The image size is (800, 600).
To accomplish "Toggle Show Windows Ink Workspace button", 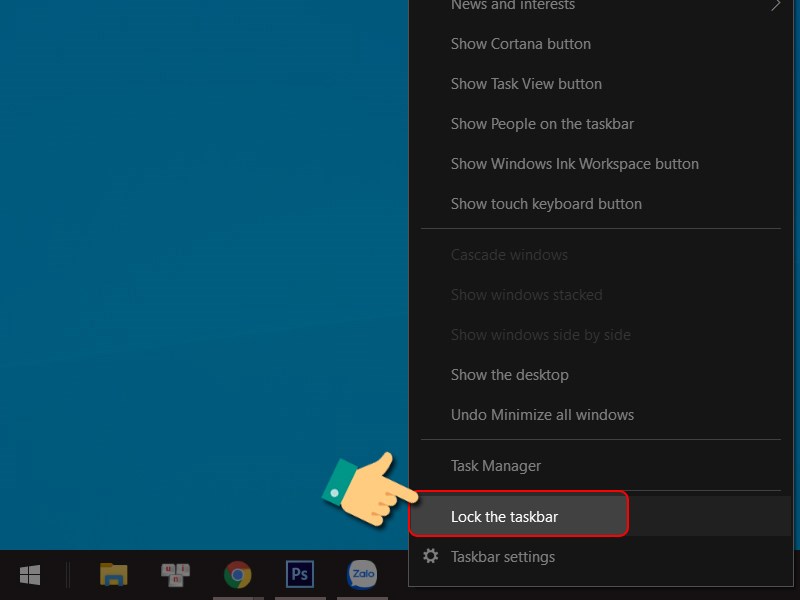I will (574, 164).
